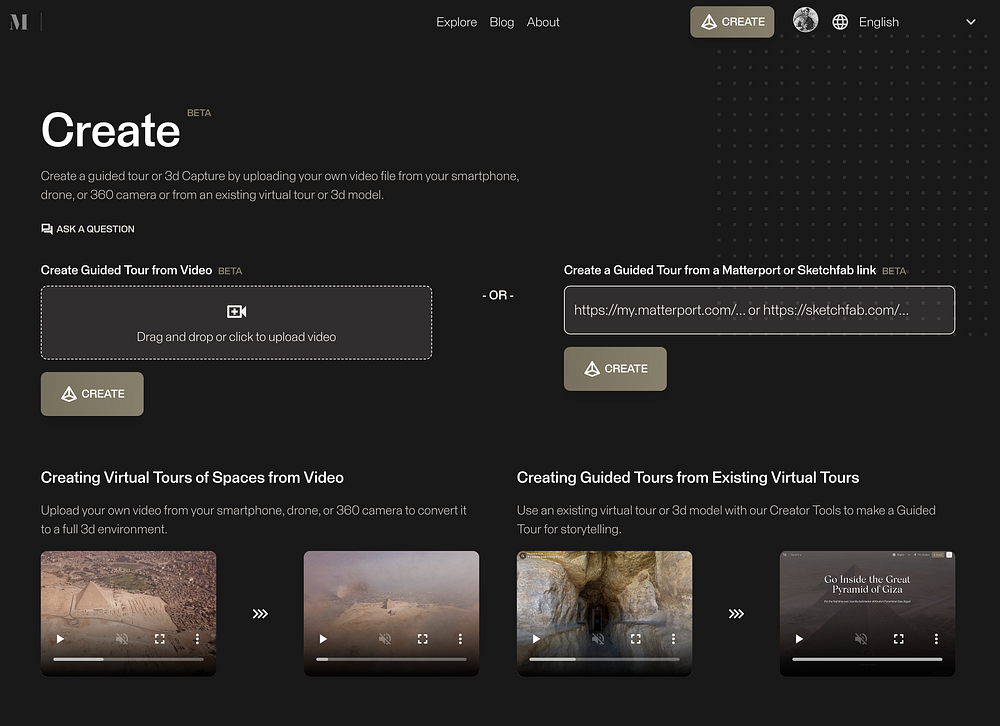Play the first pyramid aerial video
The width and height of the screenshot is (1000, 726).
pyautogui.click(x=60, y=639)
